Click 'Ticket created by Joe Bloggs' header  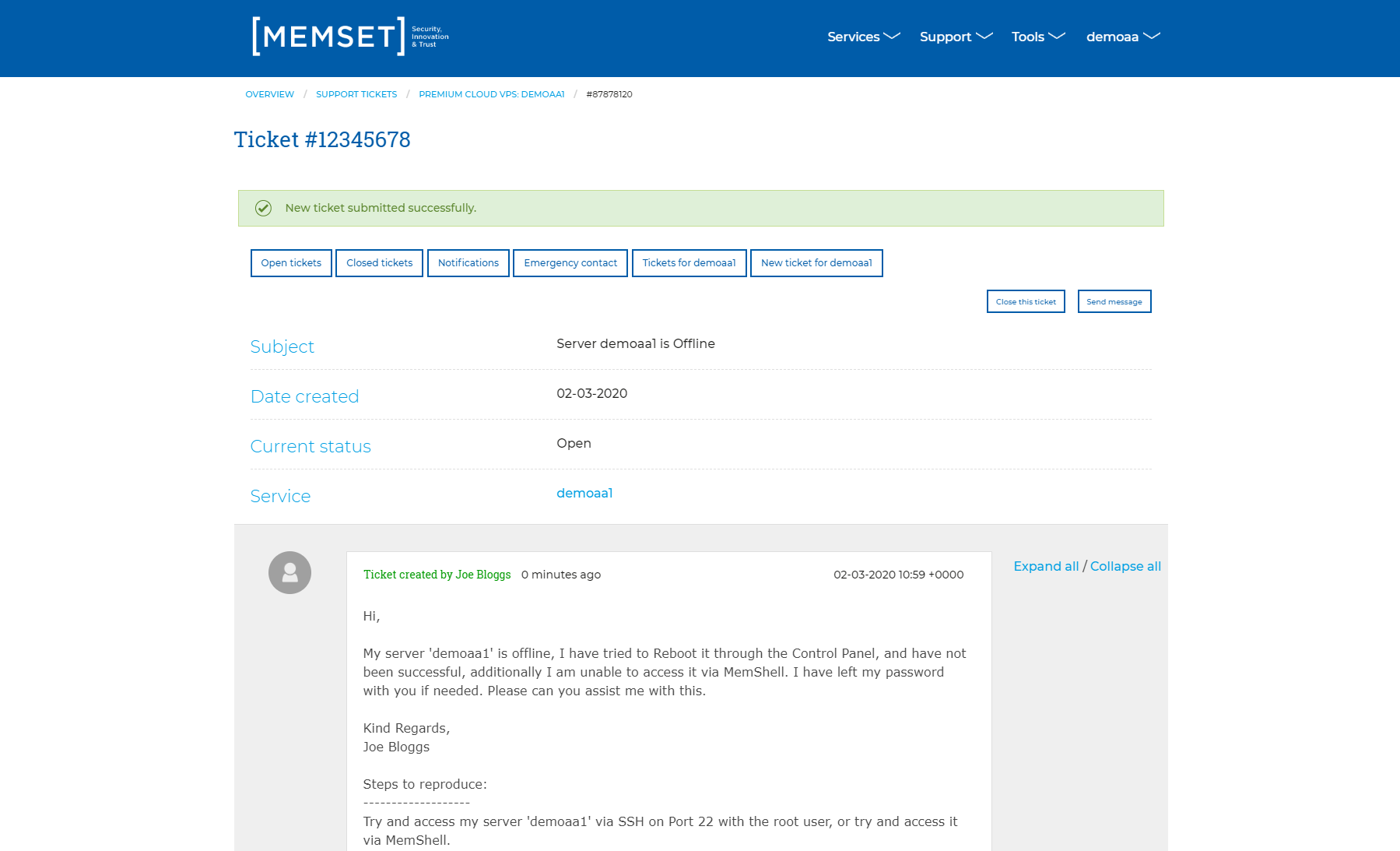click(x=437, y=575)
